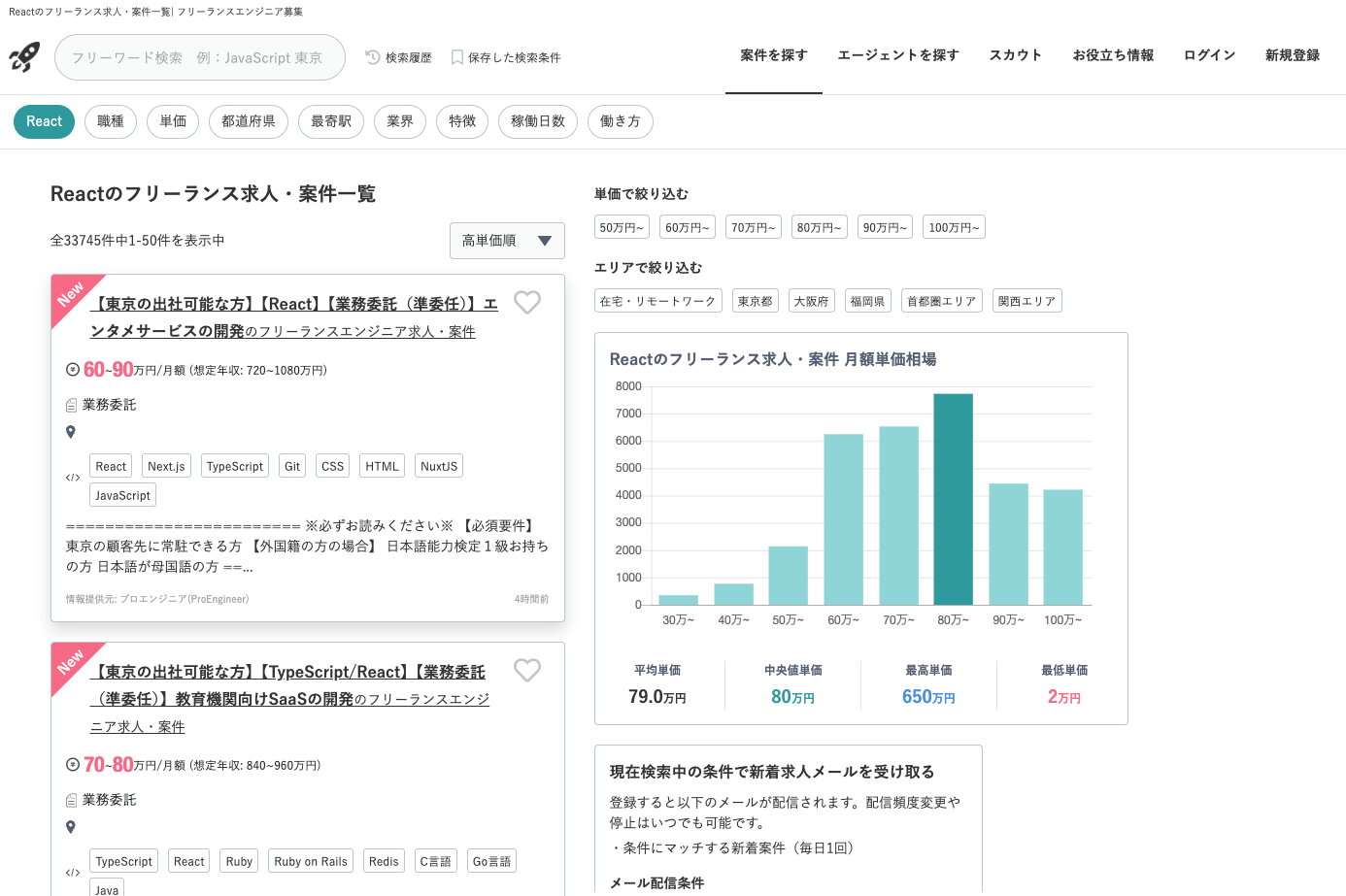Go to the スカウト menu item
1346x896 pixels.
1015,55
